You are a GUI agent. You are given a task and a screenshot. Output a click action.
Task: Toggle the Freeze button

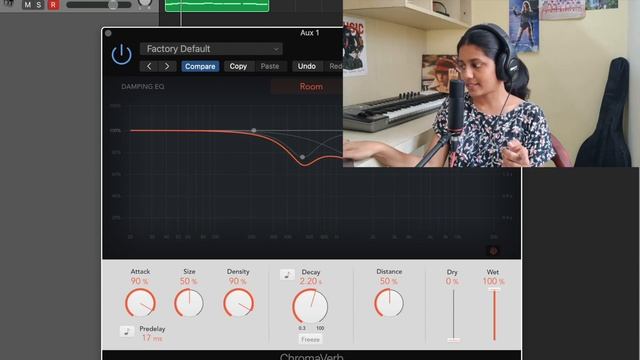pyautogui.click(x=310, y=340)
